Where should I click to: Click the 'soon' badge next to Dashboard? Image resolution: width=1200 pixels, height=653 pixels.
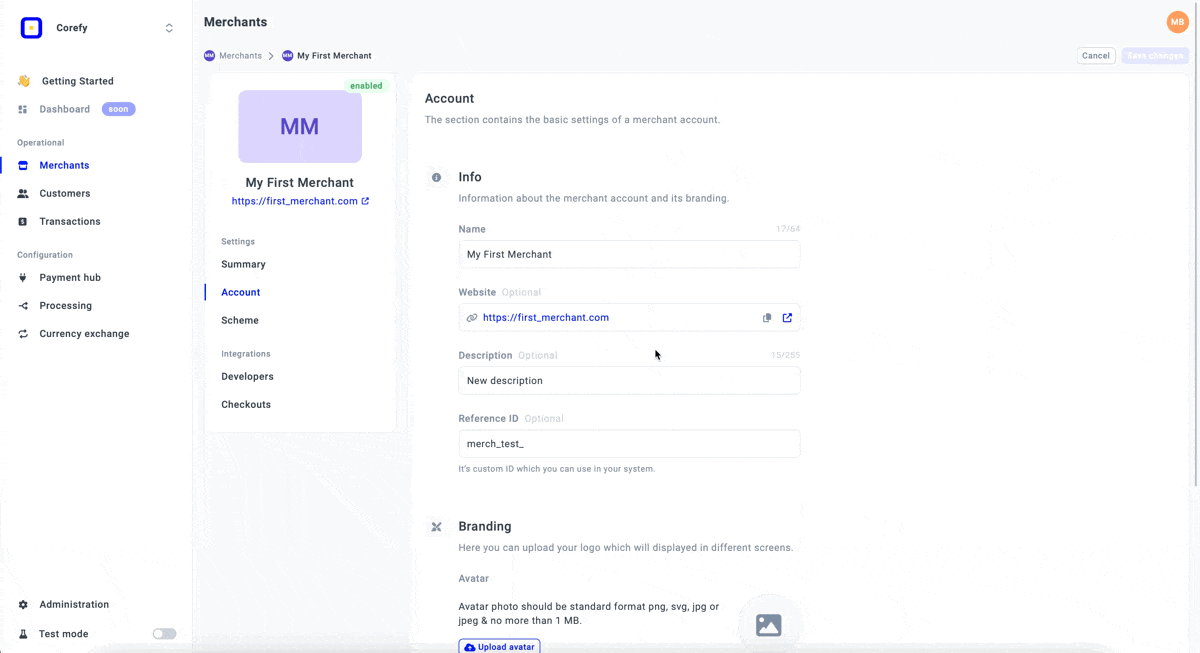coord(119,109)
